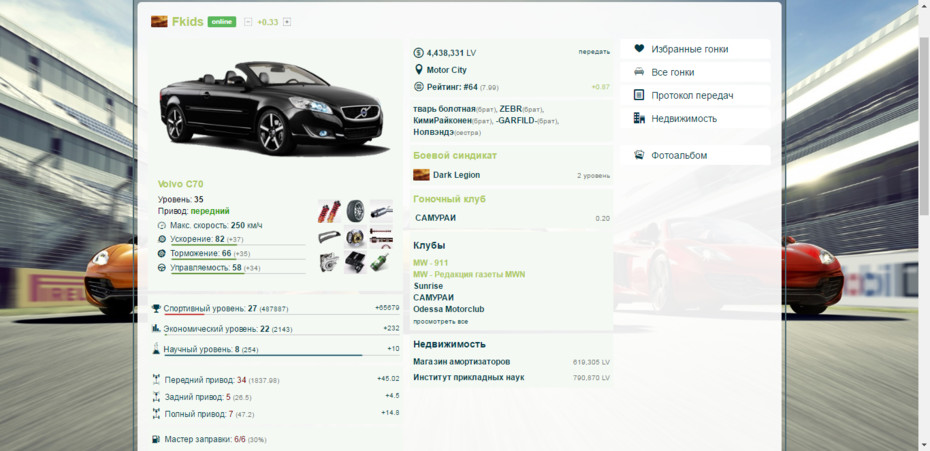Click the heart icon for Избранные гонки
Screen dimensions: 930x451
(639, 49)
